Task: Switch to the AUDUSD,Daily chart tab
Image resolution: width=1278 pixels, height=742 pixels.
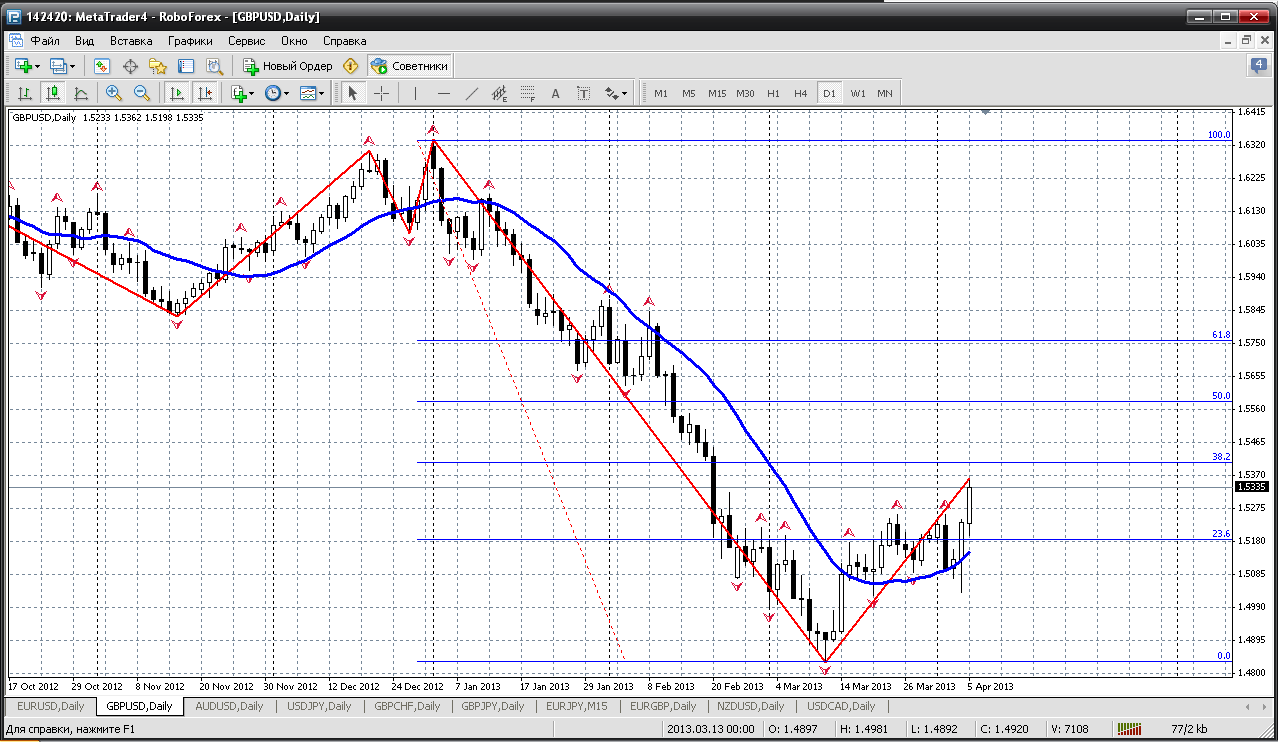Action: [229, 706]
